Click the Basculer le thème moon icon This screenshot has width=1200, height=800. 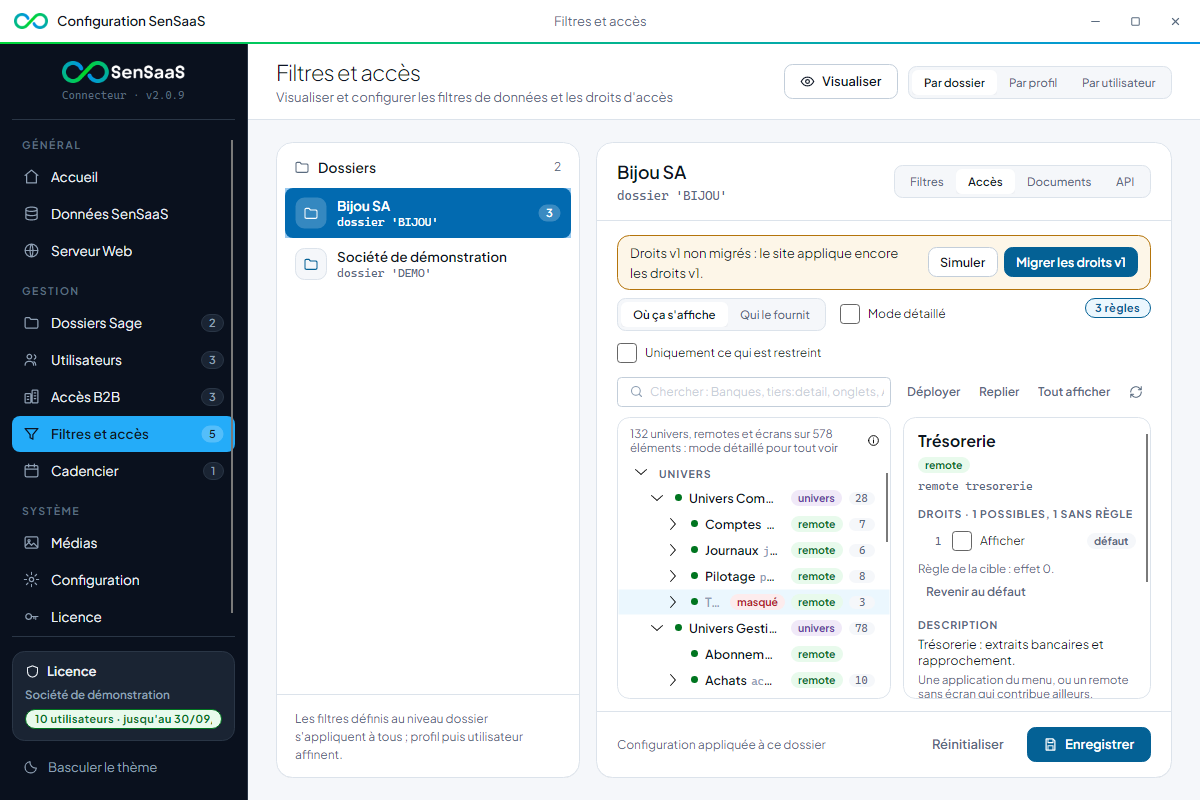pos(31,767)
